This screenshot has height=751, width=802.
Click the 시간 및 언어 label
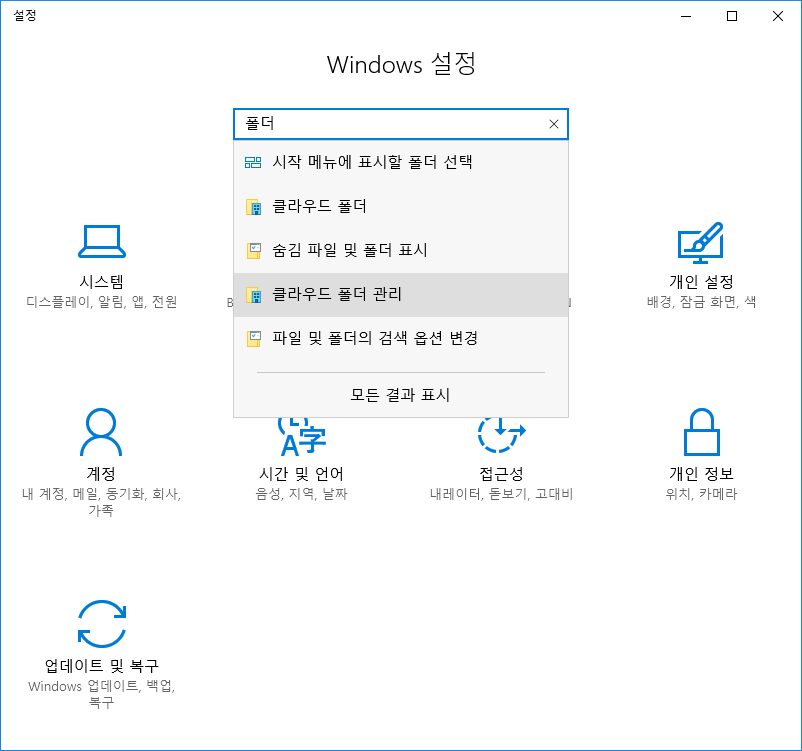[x=301, y=474]
